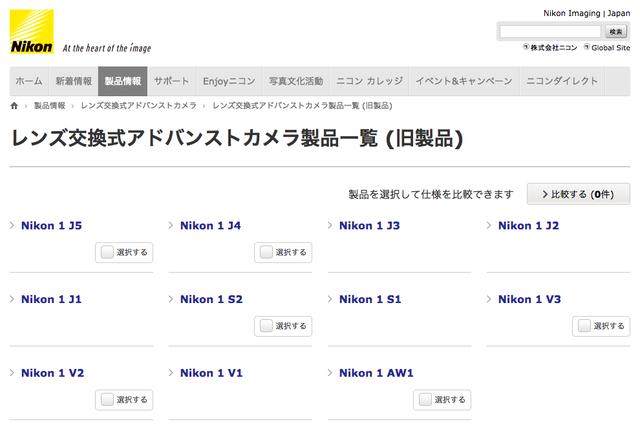
Task: Click the arrow icon beside Nikon 1 S2
Action: point(171,299)
